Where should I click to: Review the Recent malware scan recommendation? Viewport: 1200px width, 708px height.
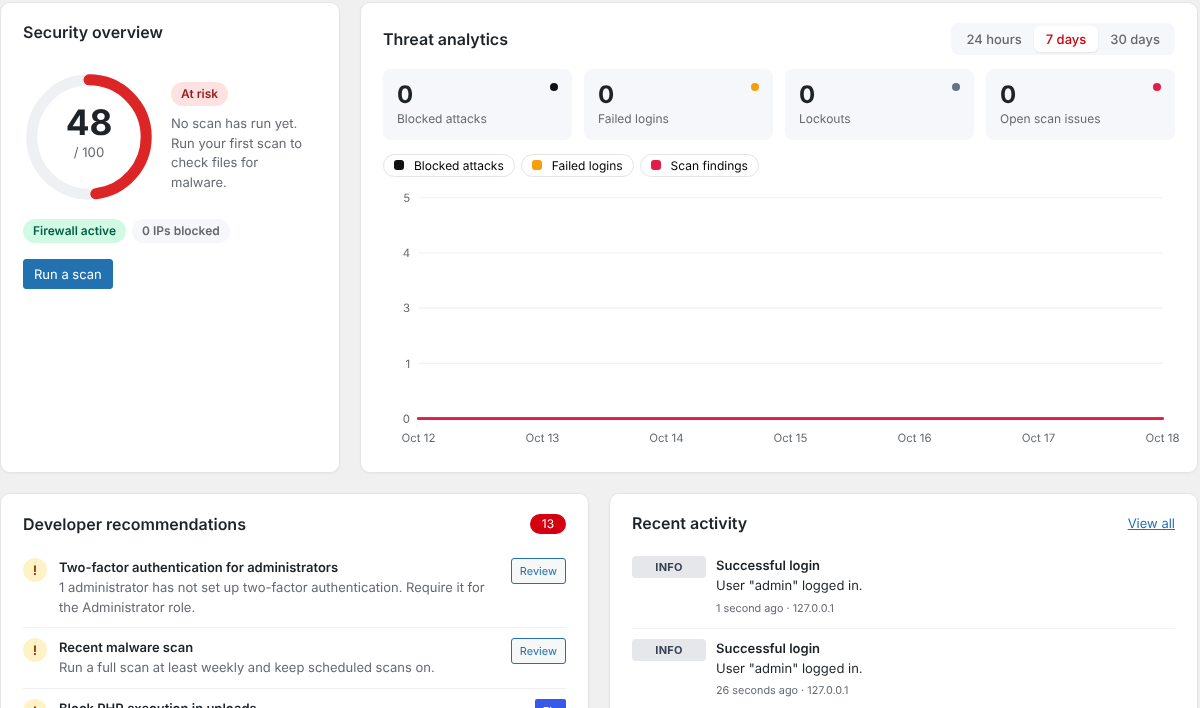click(538, 651)
